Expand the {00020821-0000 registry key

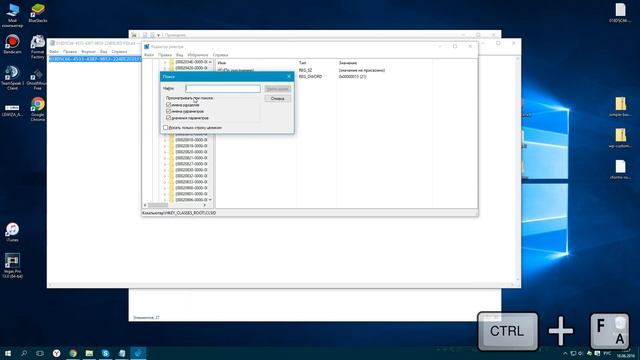pyautogui.click(x=165, y=158)
